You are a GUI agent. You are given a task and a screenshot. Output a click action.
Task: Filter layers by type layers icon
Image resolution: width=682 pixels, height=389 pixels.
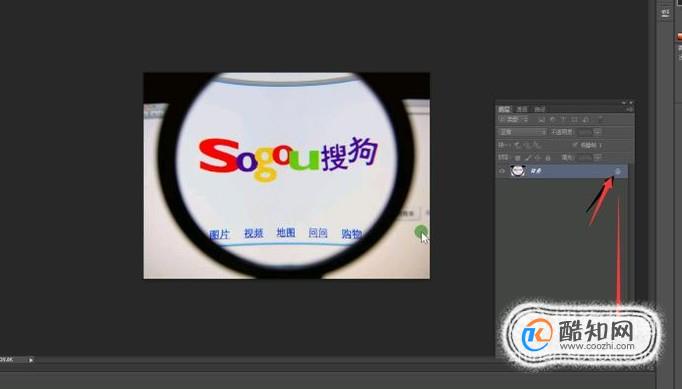point(563,119)
